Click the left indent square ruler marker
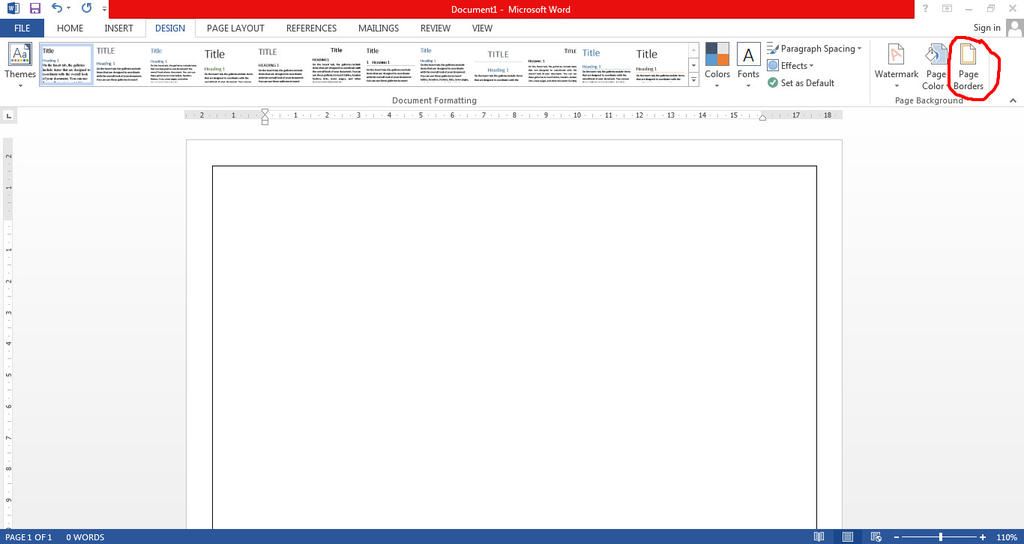The height and width of the screenshot is (544, 1024). (264, 122)
